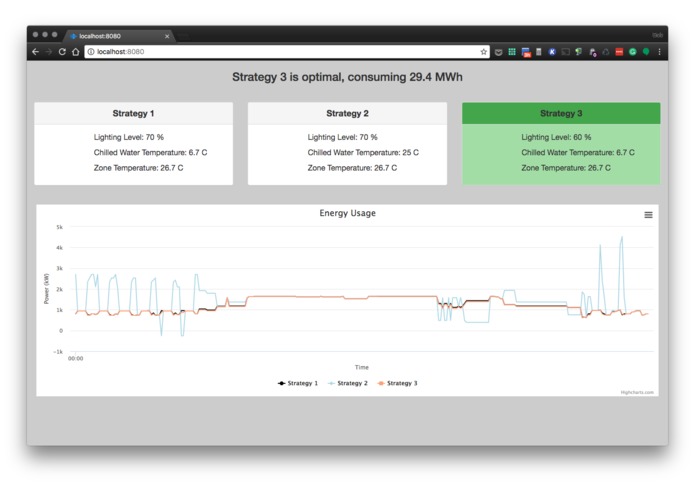The width and height of the screenshot is (695, 494).
Task: Toggle Strategy 3 series in chart legend
Action: tap(397, 383)
